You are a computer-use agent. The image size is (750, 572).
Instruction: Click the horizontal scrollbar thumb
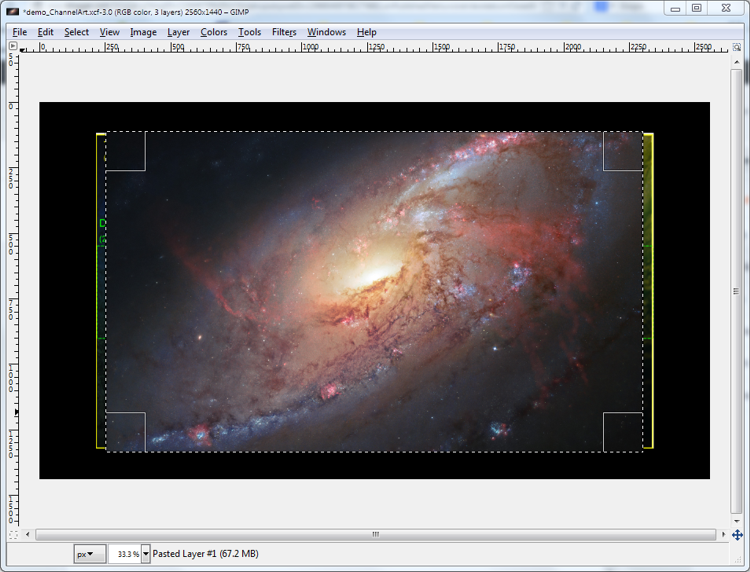point(375,534)
